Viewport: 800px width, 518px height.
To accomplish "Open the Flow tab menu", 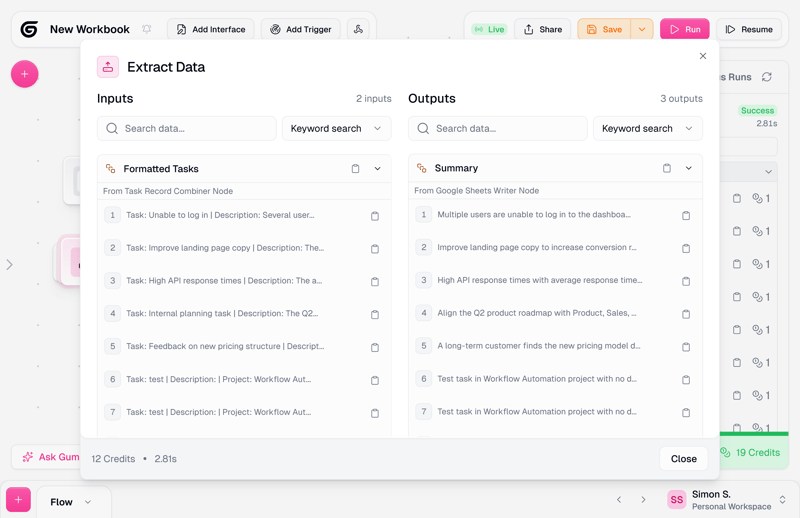I will click(88, 502).
